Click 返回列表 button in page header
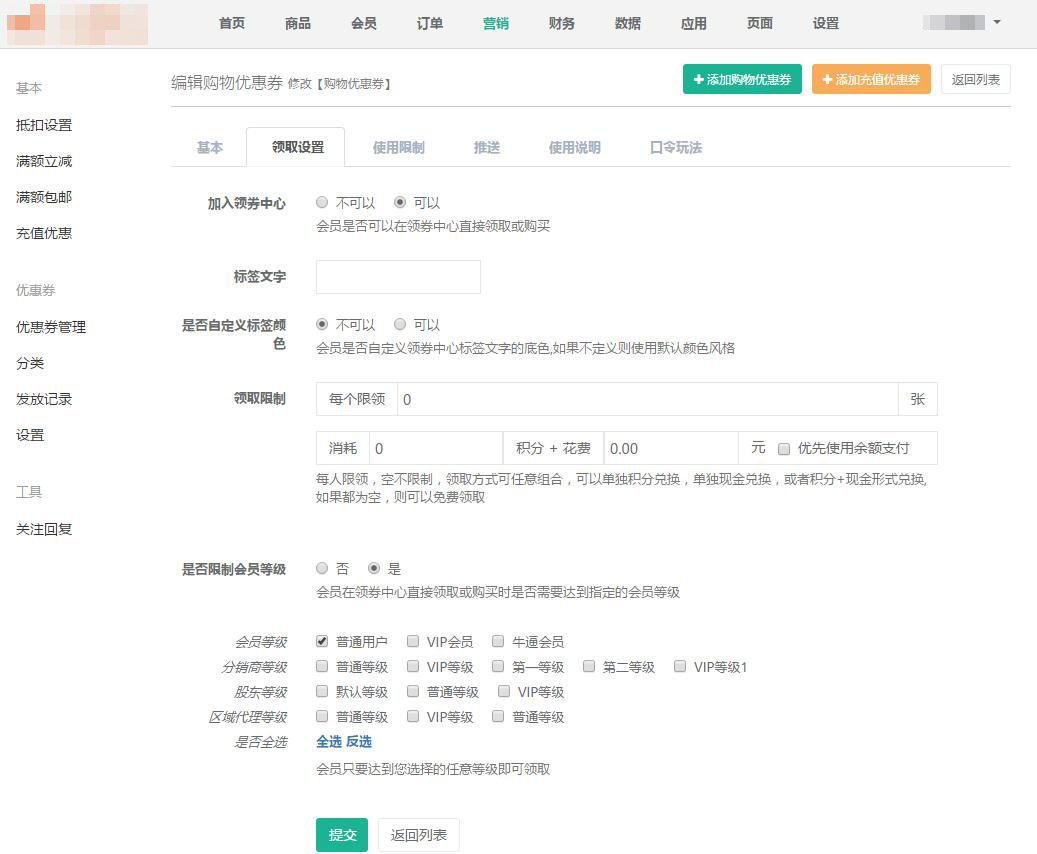Viewport: 1037px width, 854px height. 975,79
